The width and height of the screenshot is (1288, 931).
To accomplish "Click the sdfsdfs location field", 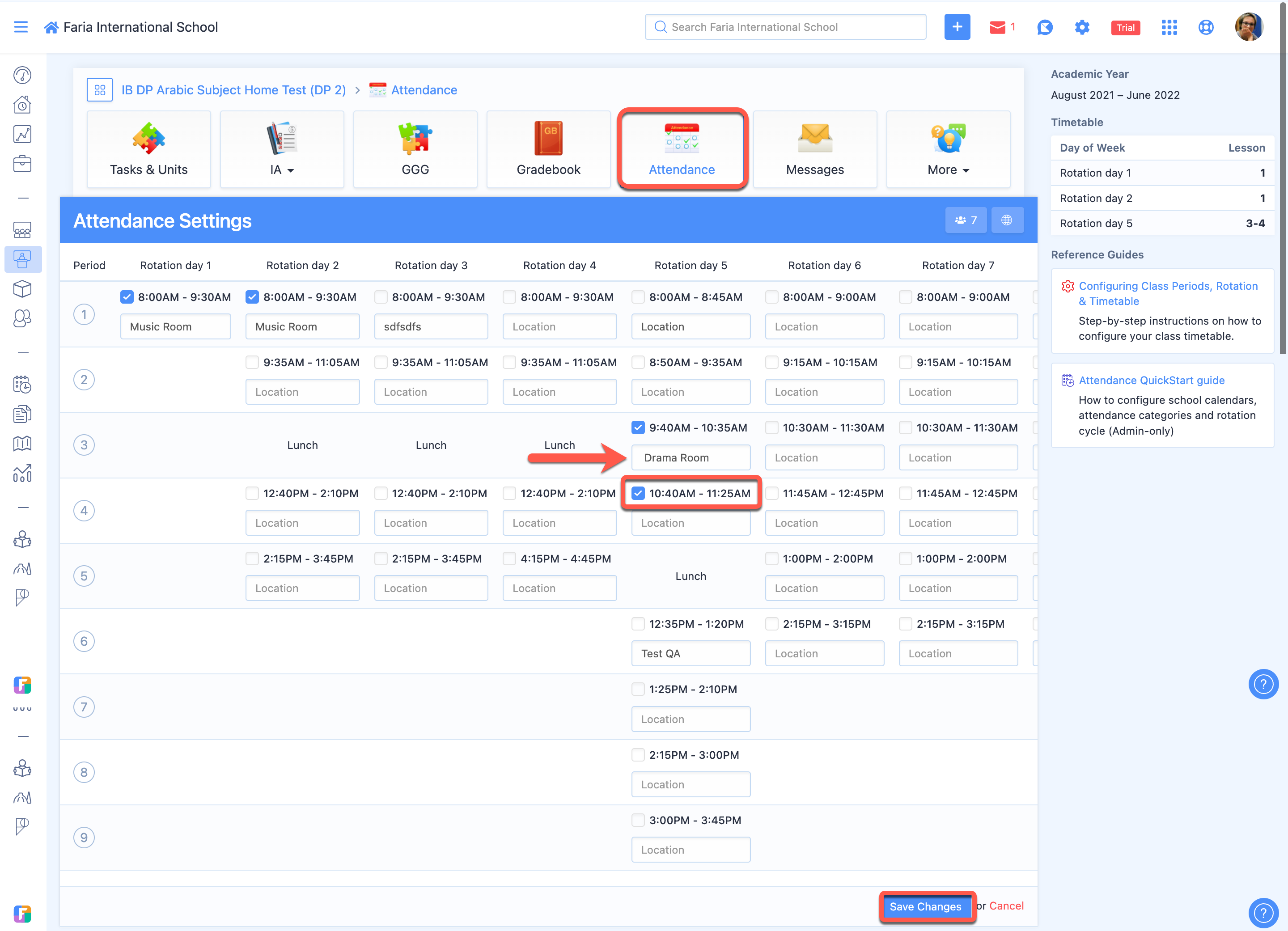I will [x=431, y=326].
